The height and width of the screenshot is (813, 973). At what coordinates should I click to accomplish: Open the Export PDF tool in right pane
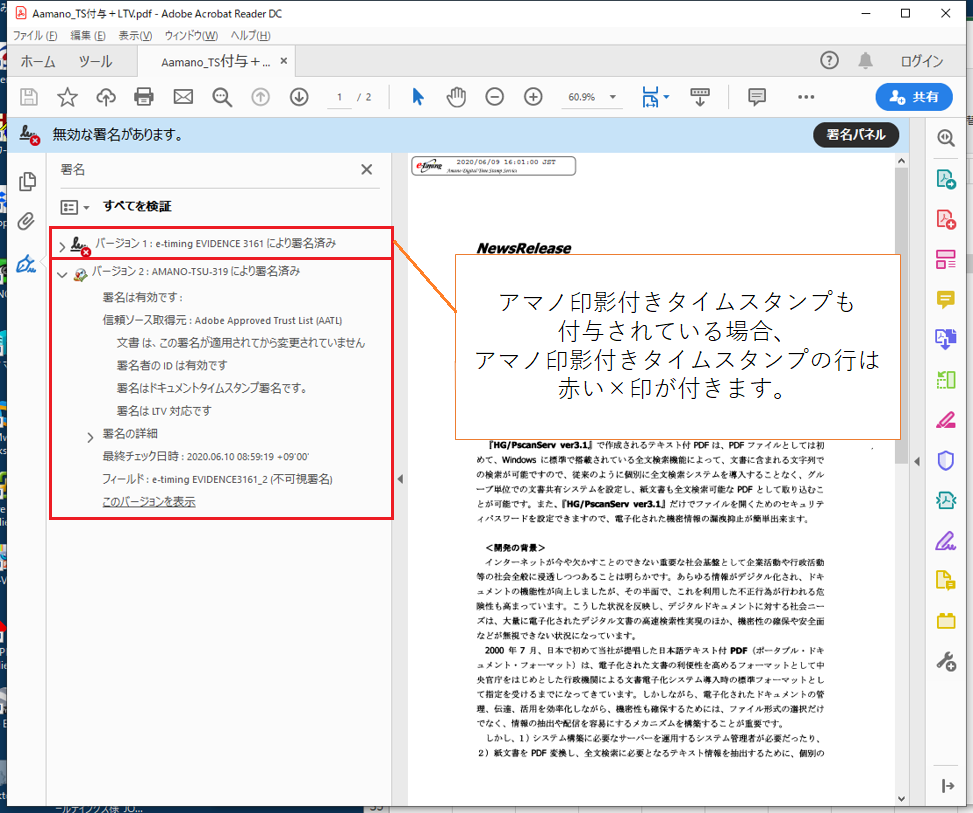coord(946,179)
